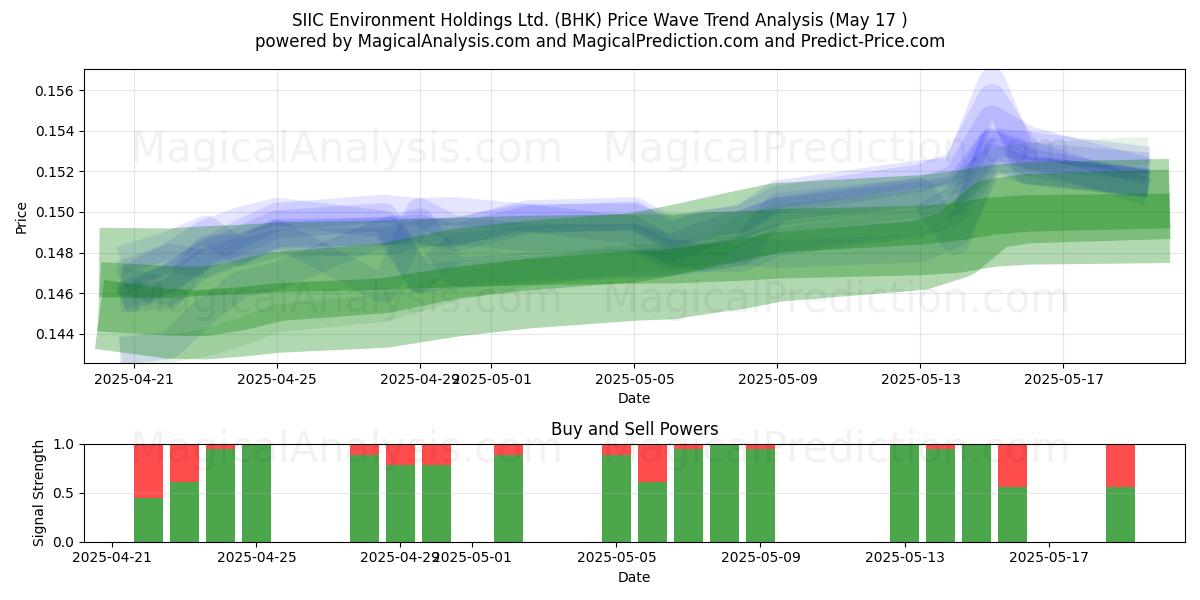1200x600 pixels.
Task: Select 2025-05-05 tick on the price chart
Action: (634, 379)
